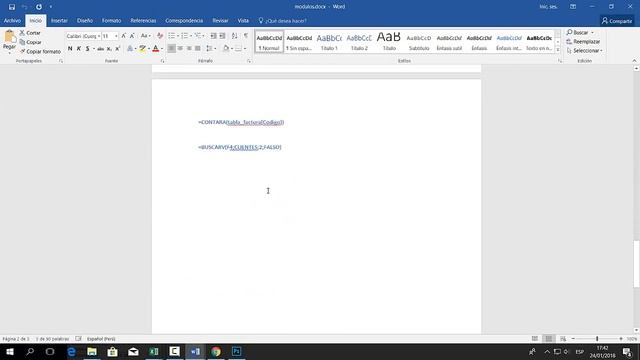The height and width of the screenshot is (360, 640).
Task: Apply Subtítulo style
Action: (419, 41)
